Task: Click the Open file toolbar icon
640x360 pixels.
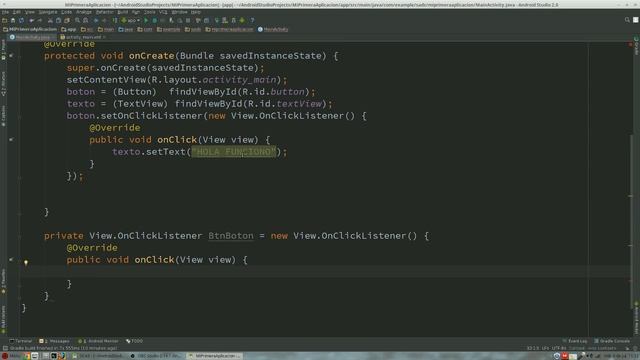Action: pos(4,20)
